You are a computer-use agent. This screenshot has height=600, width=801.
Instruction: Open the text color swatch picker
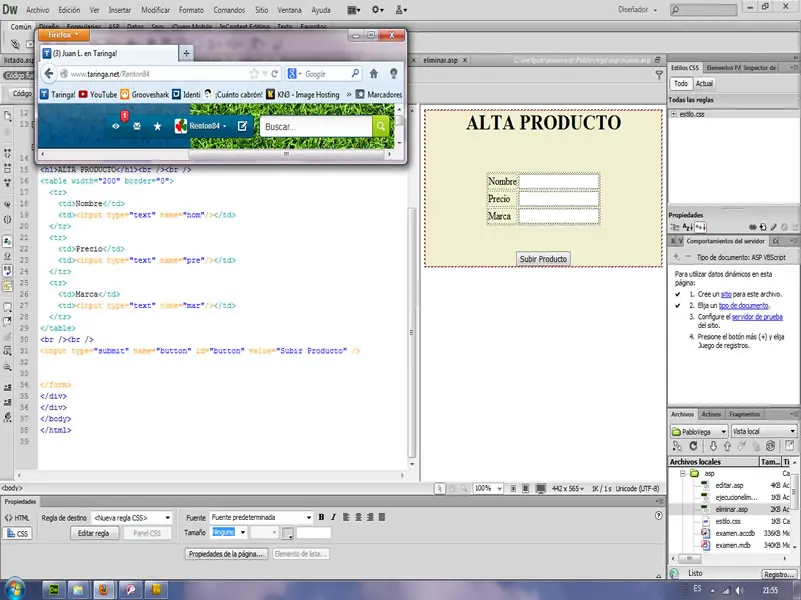point(287,534)
